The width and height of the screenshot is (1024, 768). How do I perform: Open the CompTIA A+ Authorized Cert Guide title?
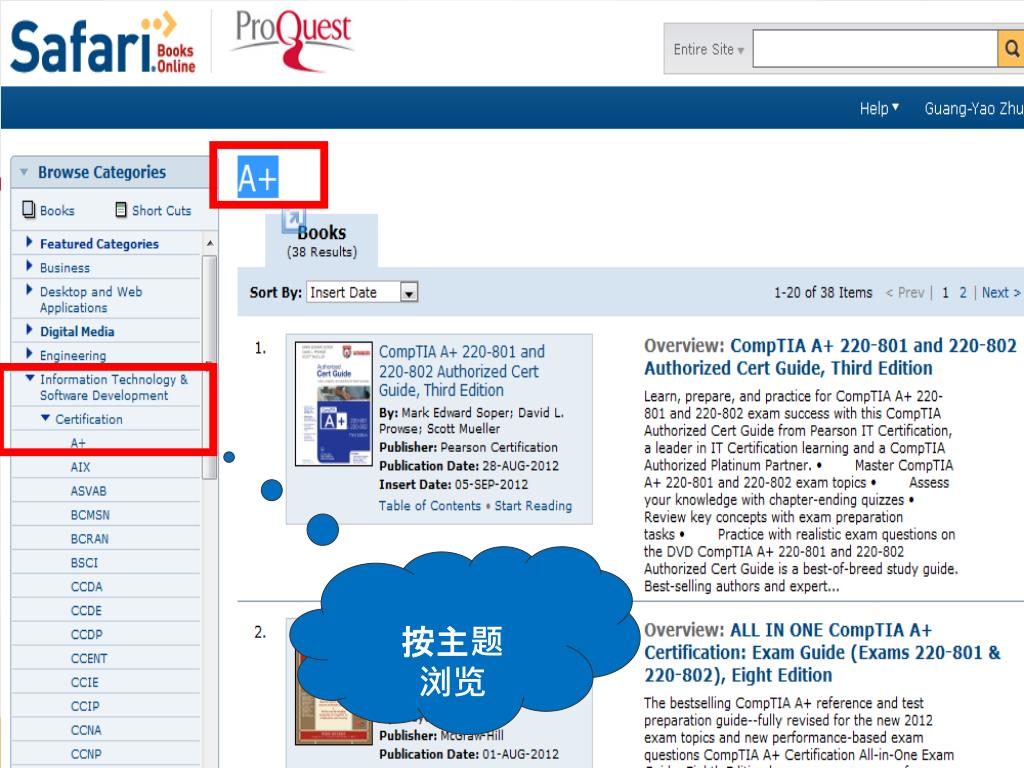point(461,371)
